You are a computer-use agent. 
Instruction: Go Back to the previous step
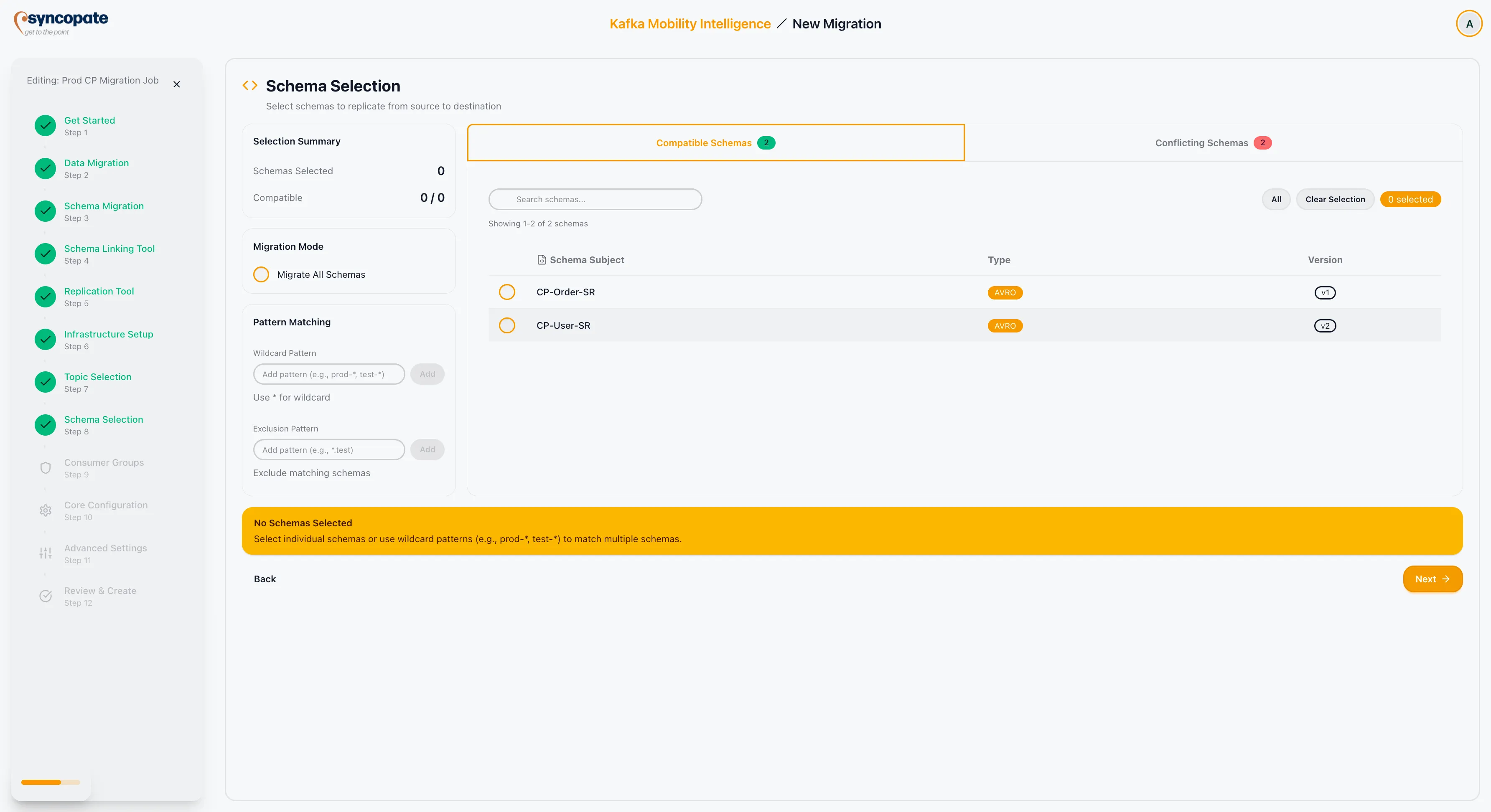tap(265, 579)
